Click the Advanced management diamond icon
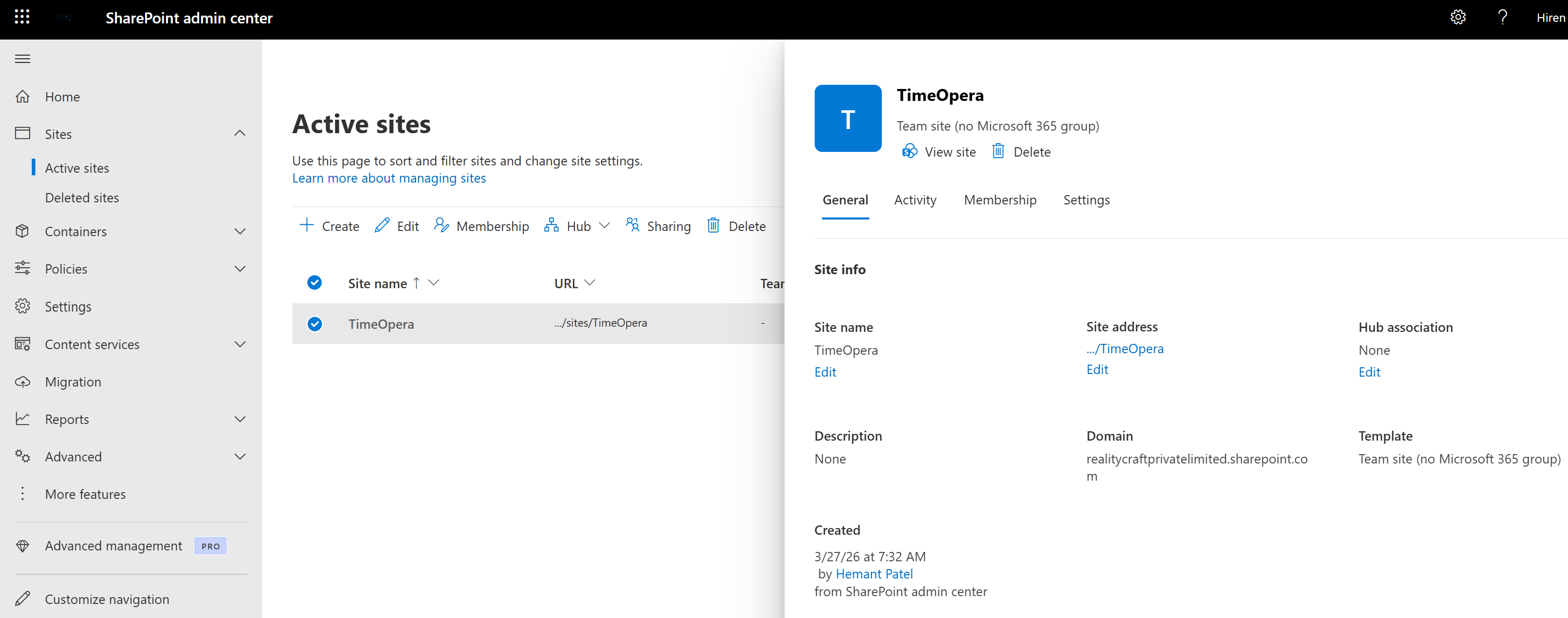Image resolution: width=1568 pixels, height=618 pixels. [22, 546]
